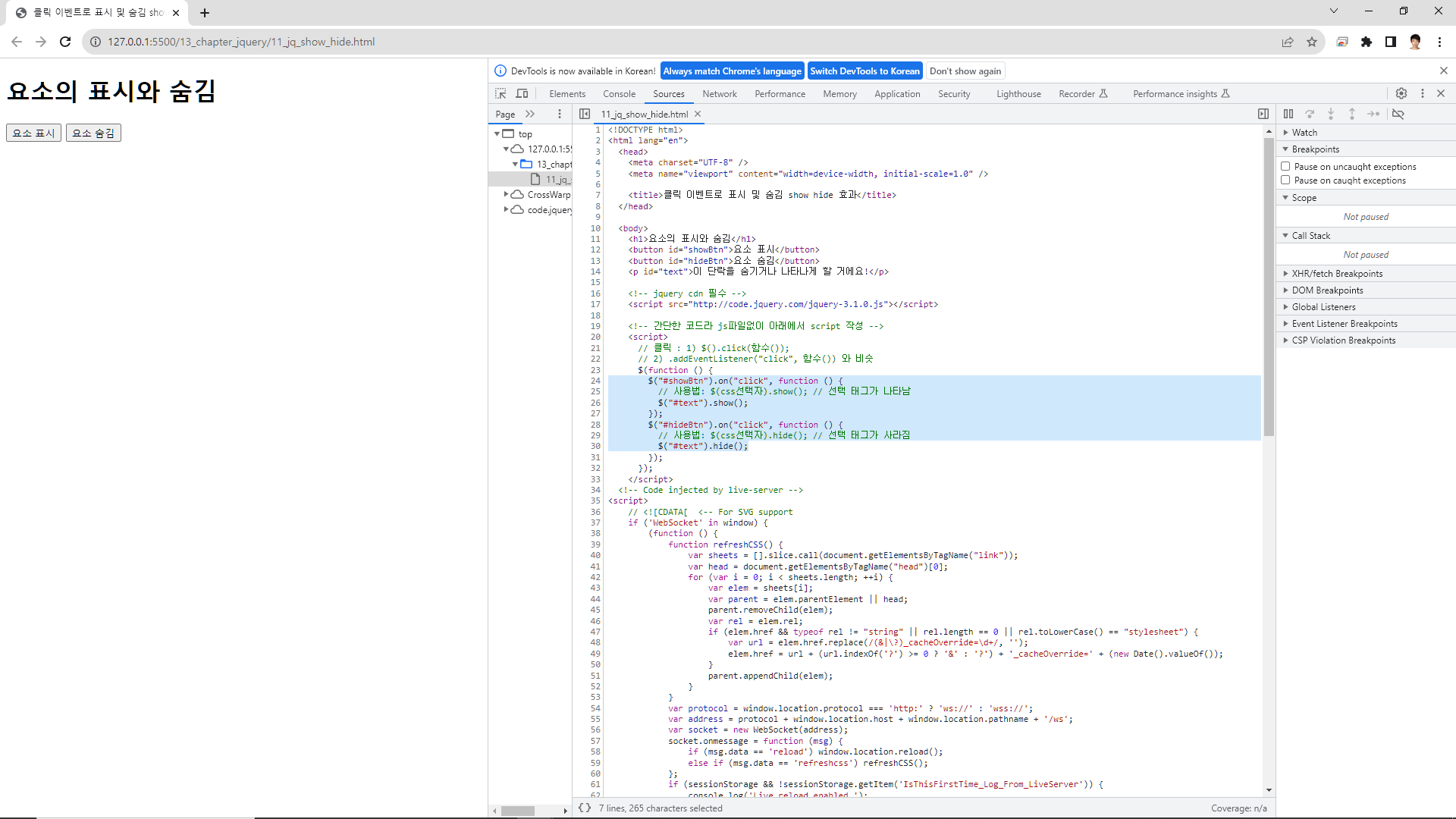
Task: Click pretty print braces icon
Action: pos(585,808)
